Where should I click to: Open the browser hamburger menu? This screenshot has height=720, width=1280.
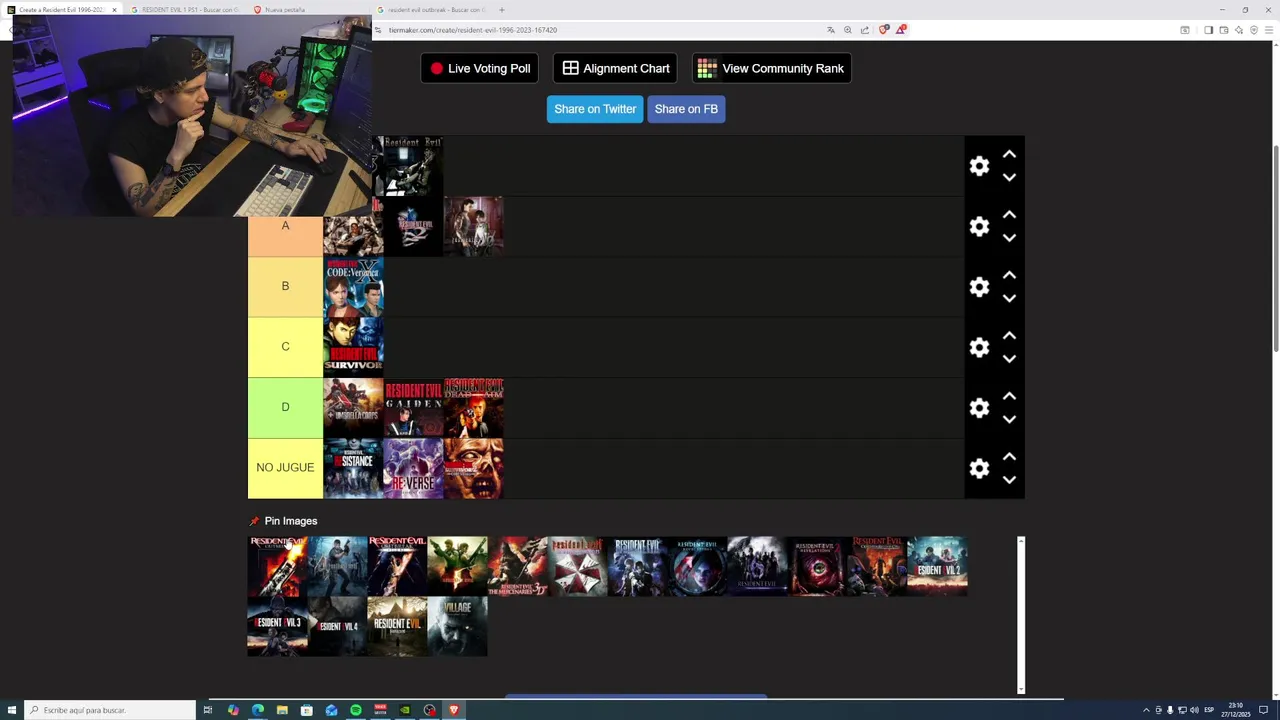click(1269, 30)
